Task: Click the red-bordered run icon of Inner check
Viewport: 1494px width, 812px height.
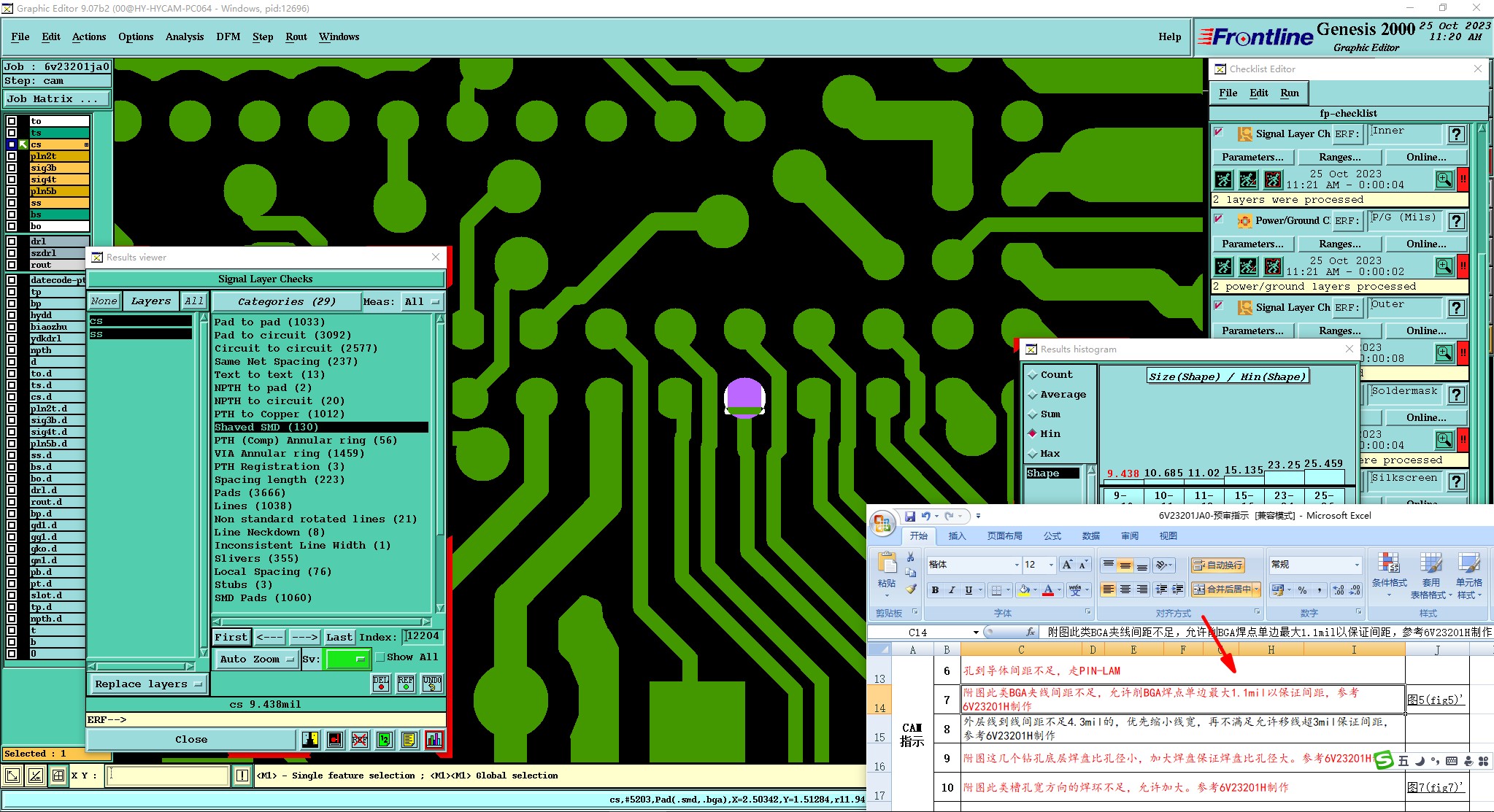Action: pyautogui.click(x=1274, y=179)
